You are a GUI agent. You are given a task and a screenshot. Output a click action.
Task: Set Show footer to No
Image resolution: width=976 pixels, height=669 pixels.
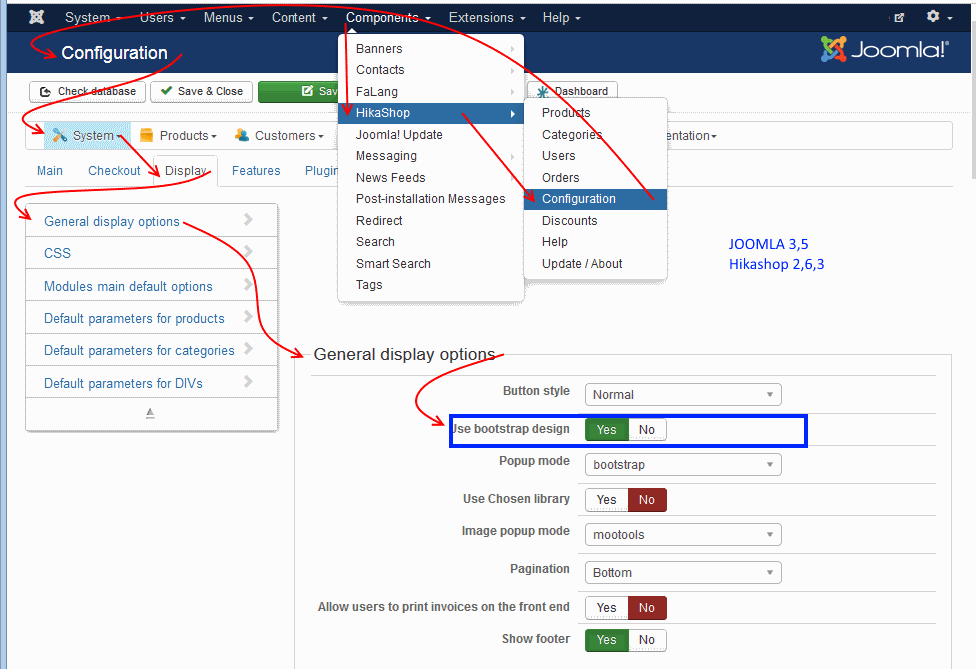pos(647,640)
